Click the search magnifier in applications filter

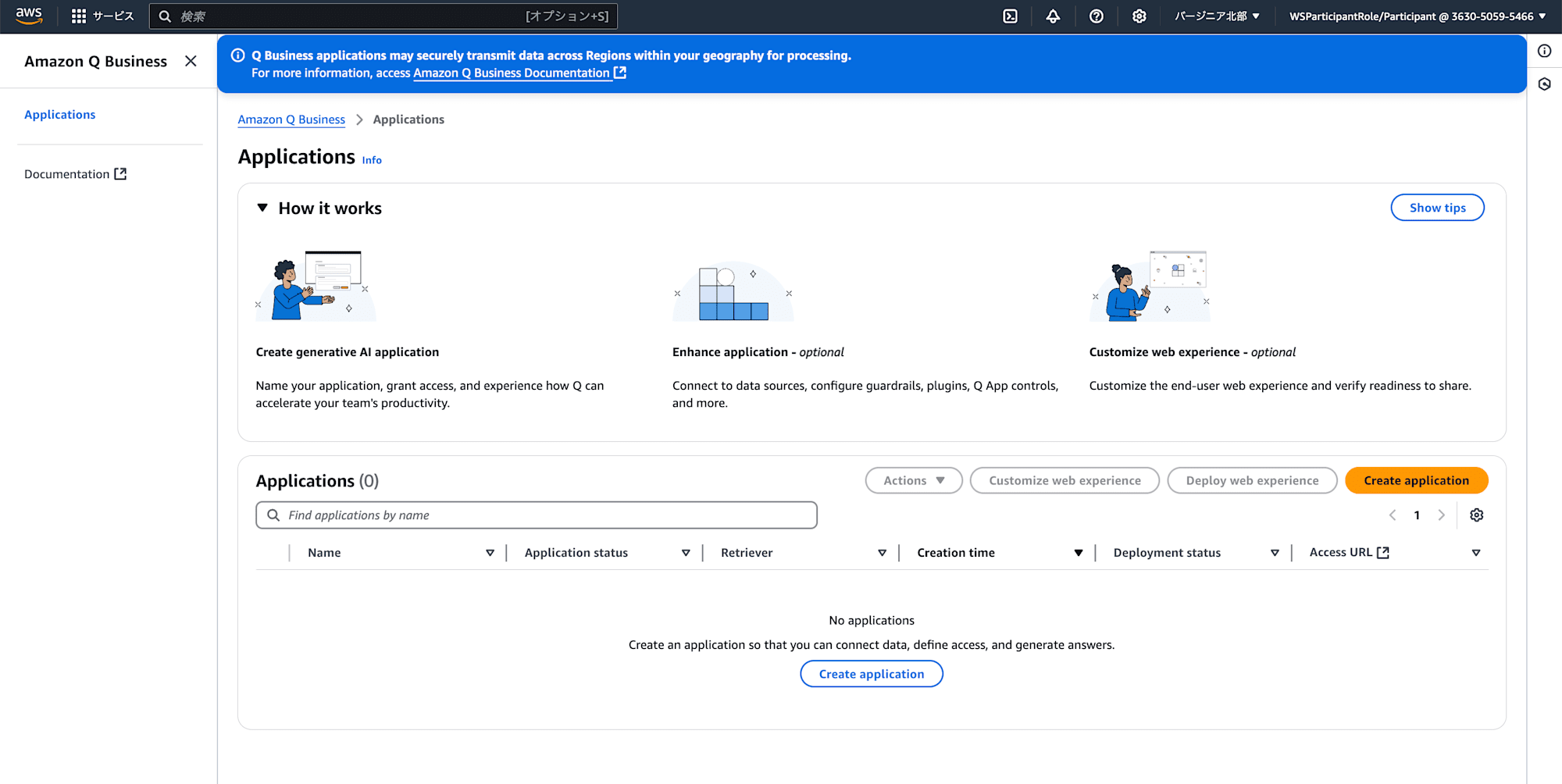[x=273, y=515]
